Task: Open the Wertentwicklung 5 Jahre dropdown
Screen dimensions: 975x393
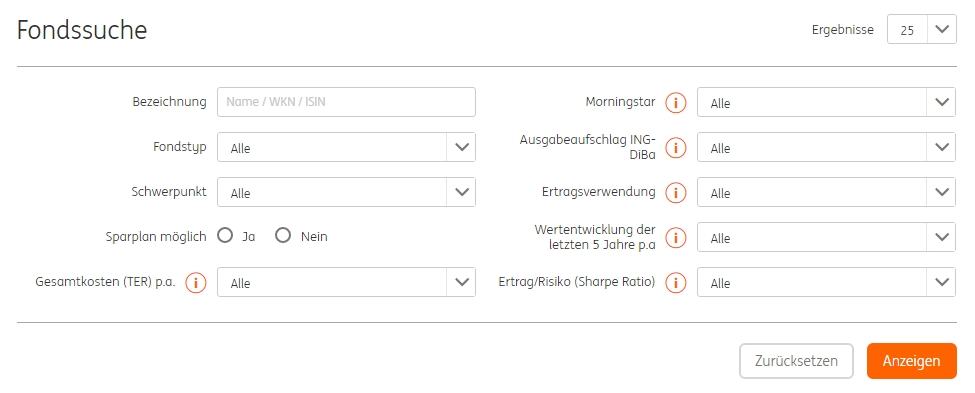Action: [x=826, y=237]
